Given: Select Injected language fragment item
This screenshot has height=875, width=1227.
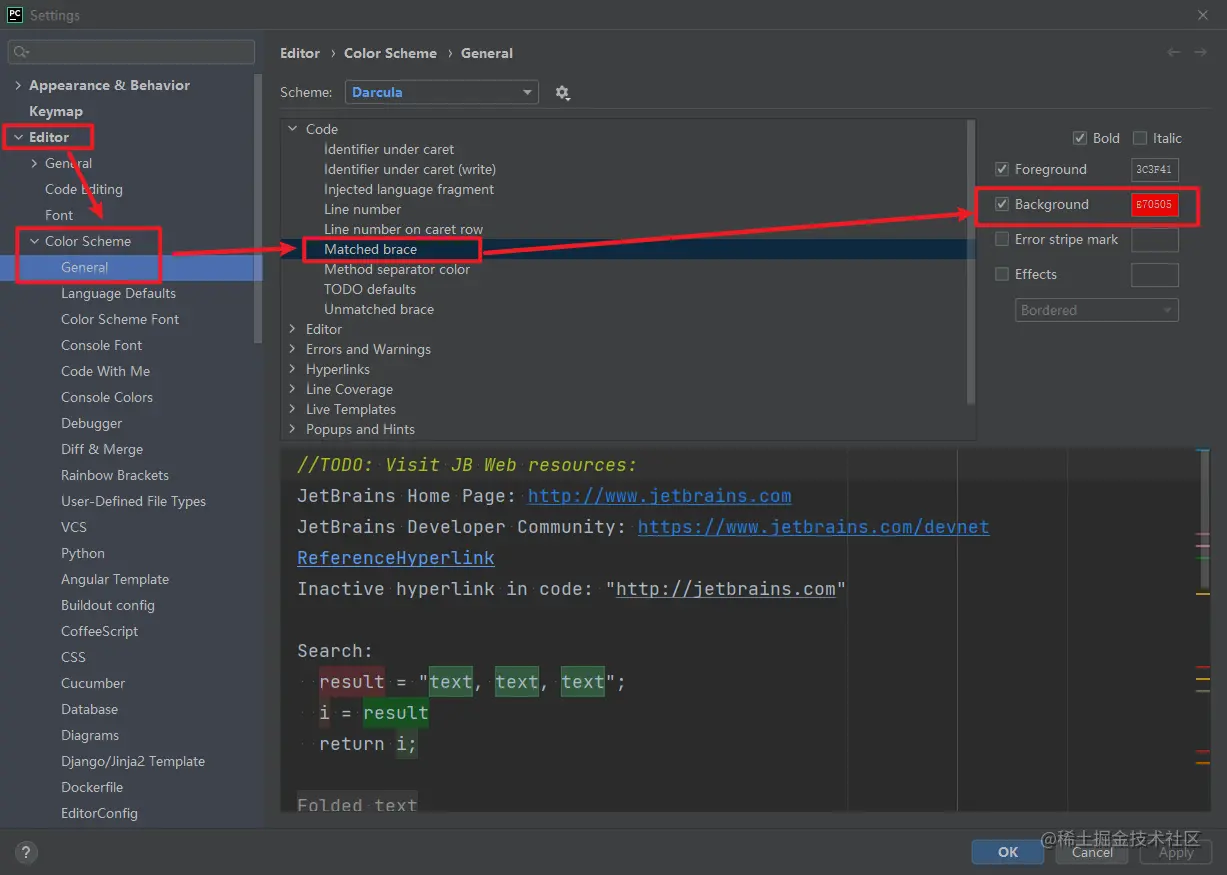Looking at the screenshot, I should [409, 189].
